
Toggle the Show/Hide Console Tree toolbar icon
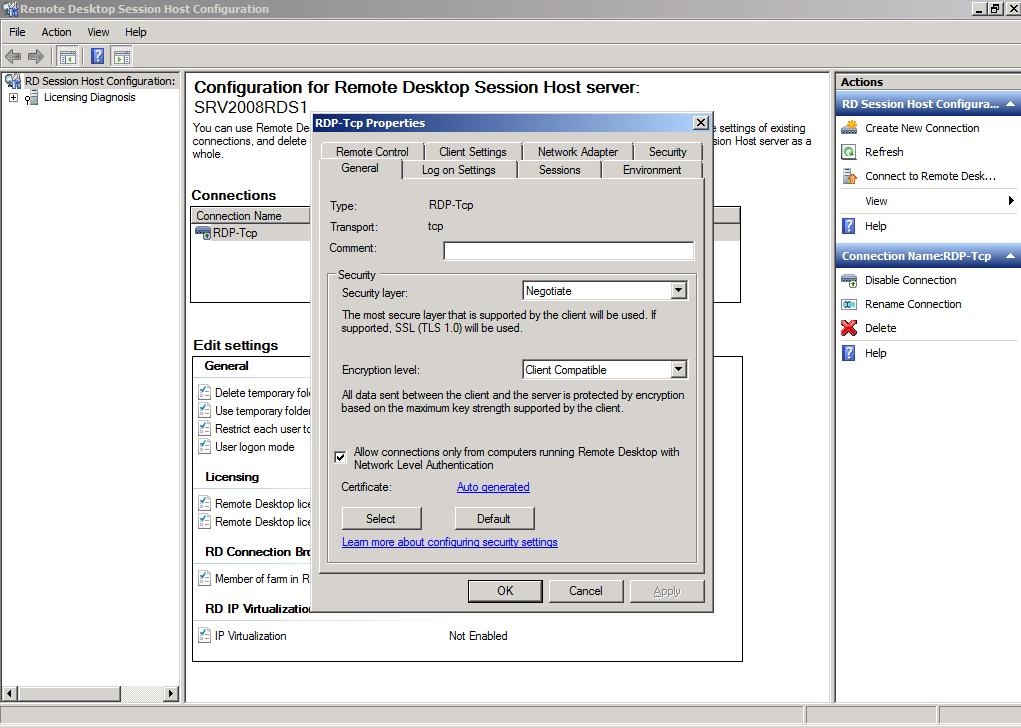(x=67, y=57)
